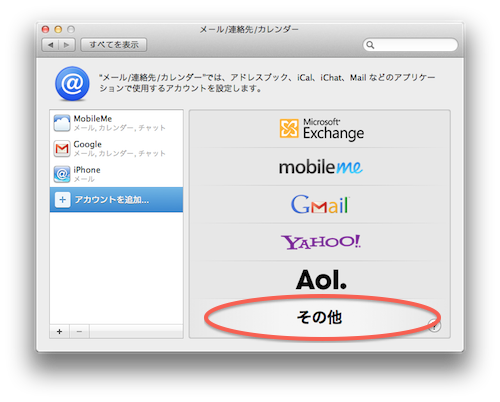Click the plus icon beside アカウントを追加

tap(62, 200)
